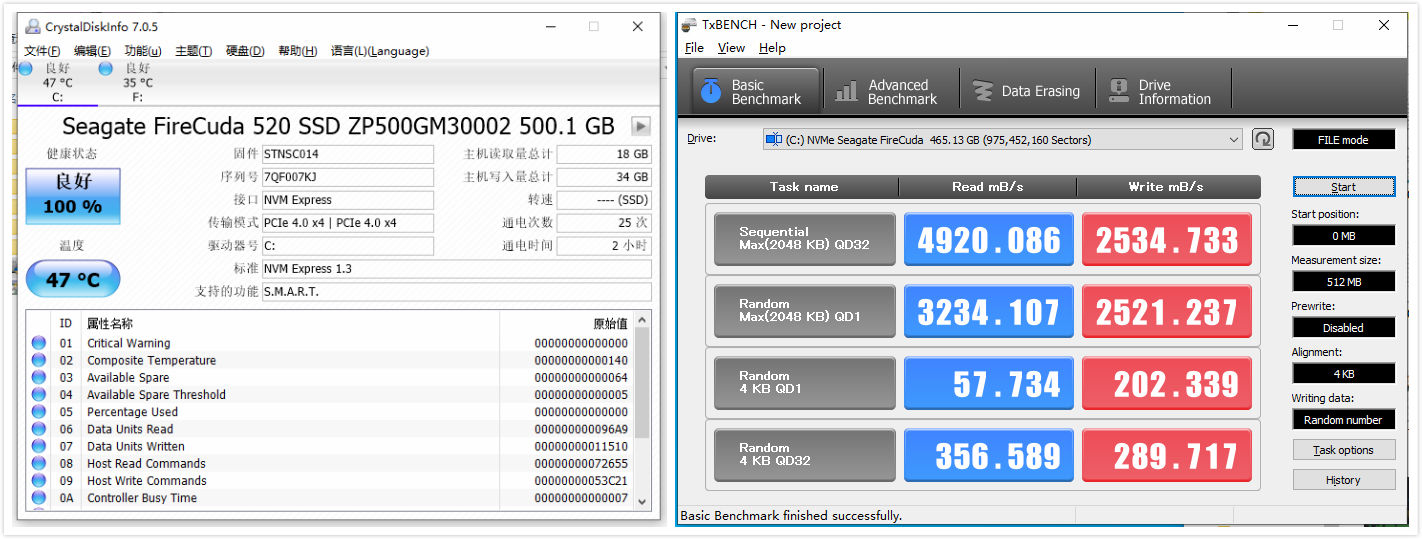
Task: Click the Available Spare Threshold status dot
Action: [39, 394]
